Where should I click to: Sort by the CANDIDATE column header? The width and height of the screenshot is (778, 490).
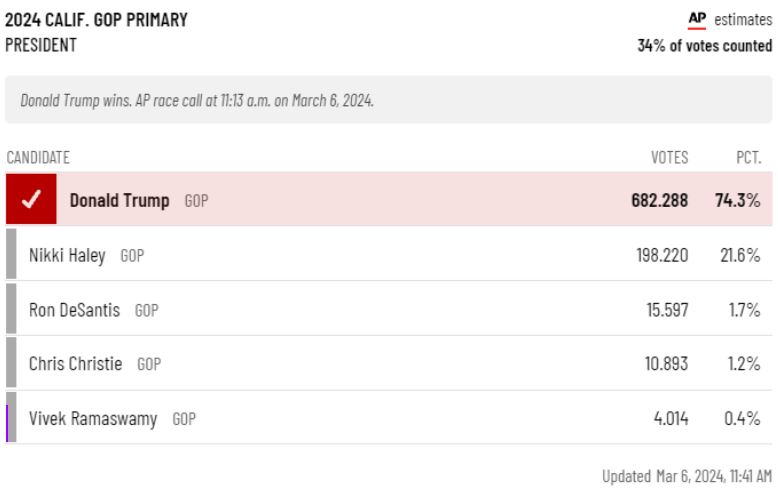(38, 158)
